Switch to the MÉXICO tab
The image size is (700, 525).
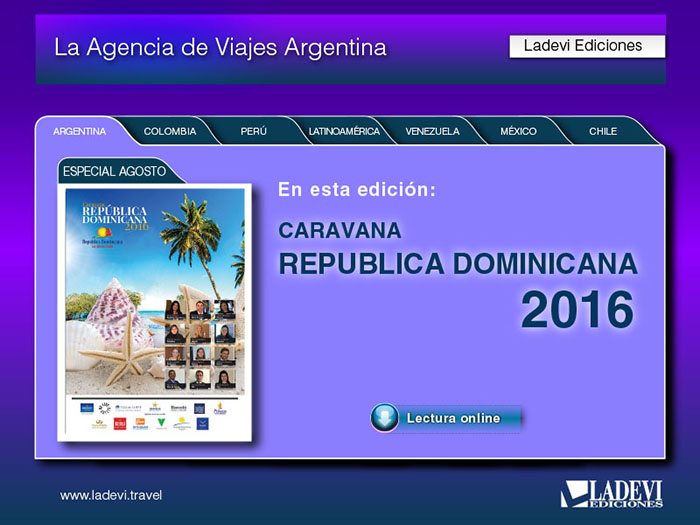tap(518, 132)
